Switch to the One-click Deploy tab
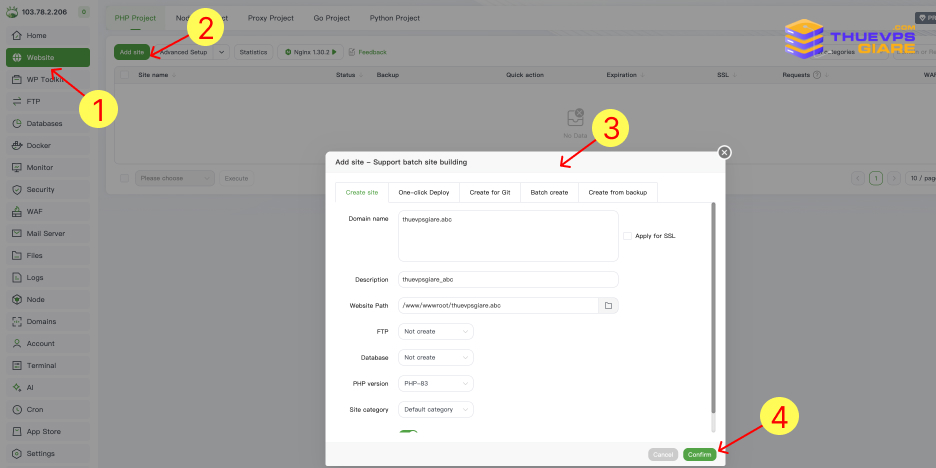936x468 pixels. tap(424, 192)
